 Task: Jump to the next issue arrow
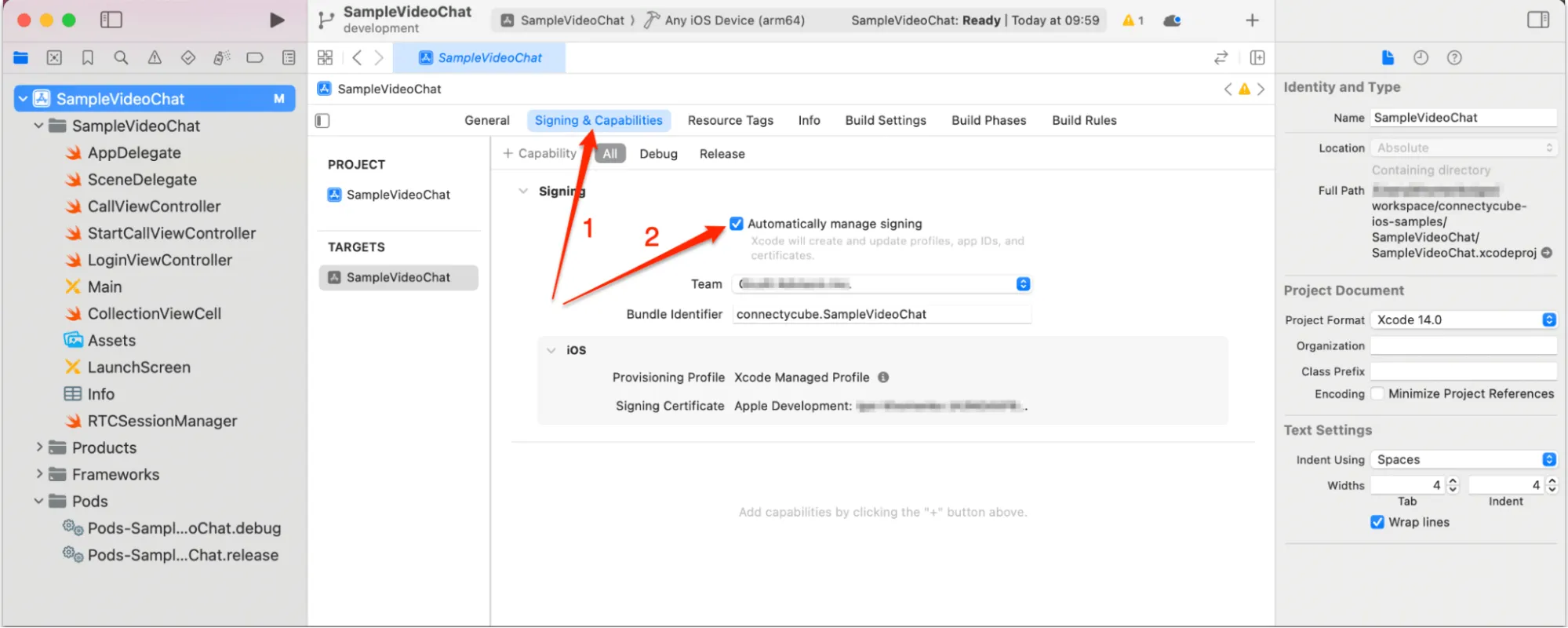click(x=1261, y=89)
